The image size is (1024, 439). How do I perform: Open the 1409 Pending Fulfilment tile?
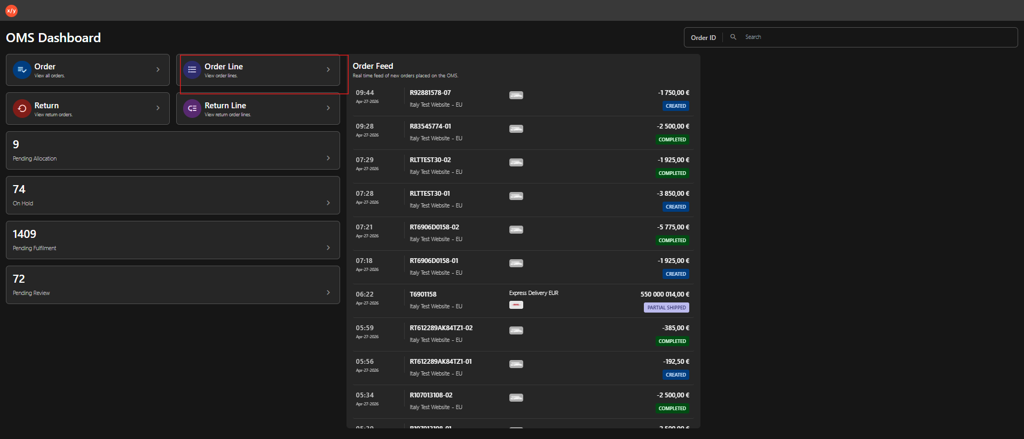(173, 240)
